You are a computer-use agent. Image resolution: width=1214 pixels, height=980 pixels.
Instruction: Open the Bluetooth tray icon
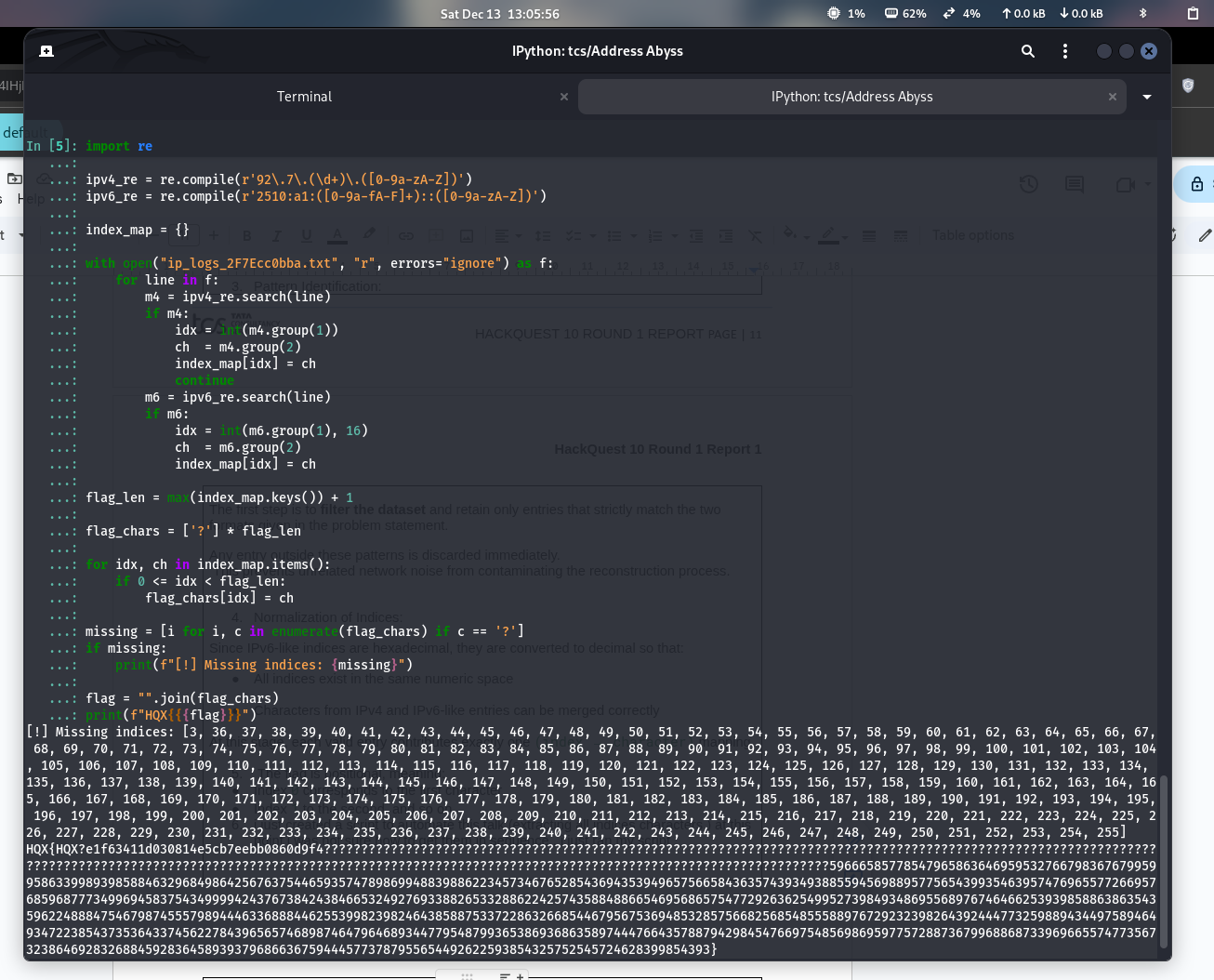coord(1143,14)
